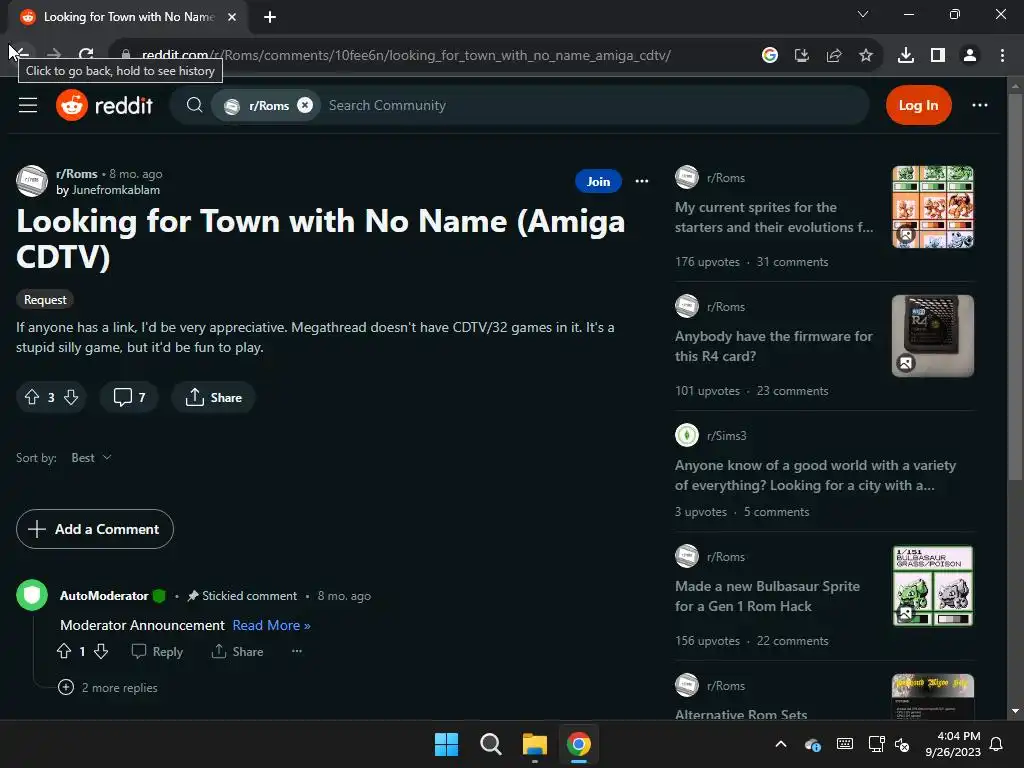Open 'Made a new Bulbasaur Sprite' post
Image resolution: width=1024 pixels, height=768 pixels.
pyautogui.click(x=767, y=596)
